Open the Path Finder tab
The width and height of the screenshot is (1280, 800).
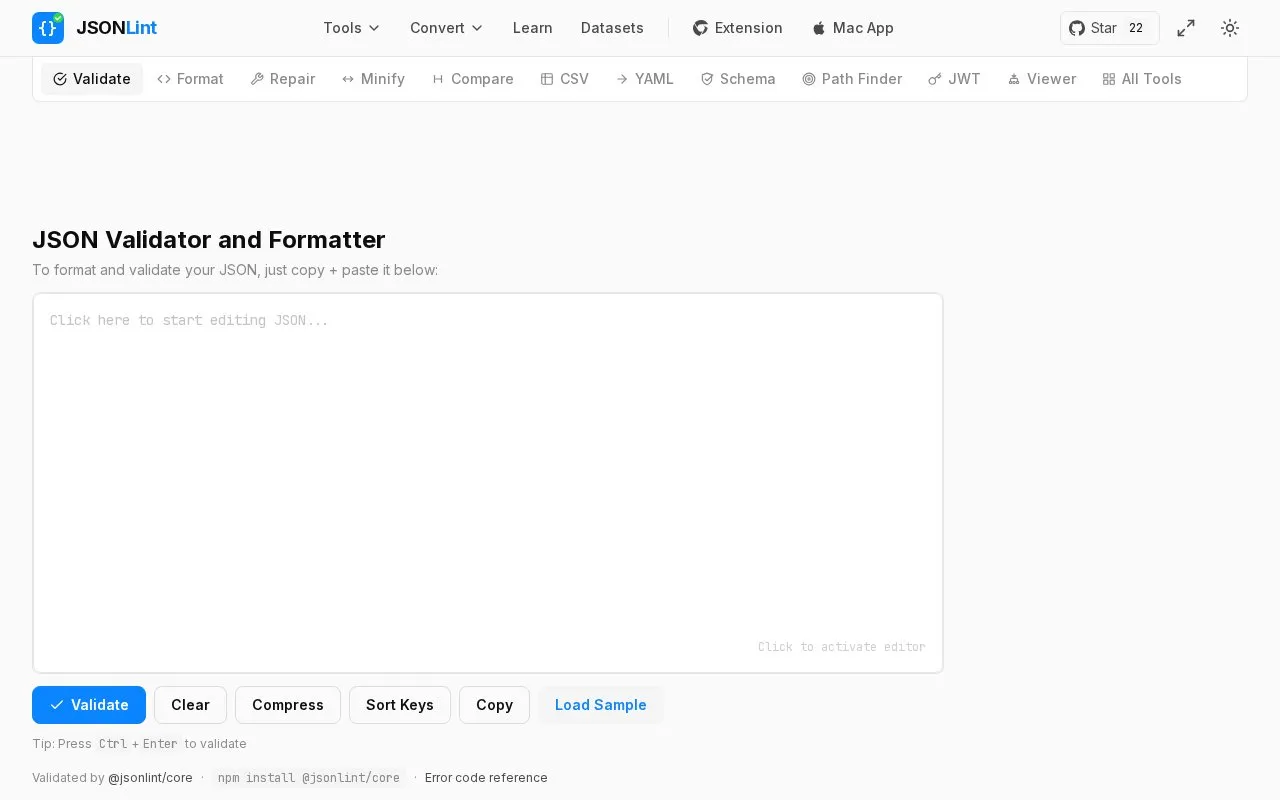[852, 79]
